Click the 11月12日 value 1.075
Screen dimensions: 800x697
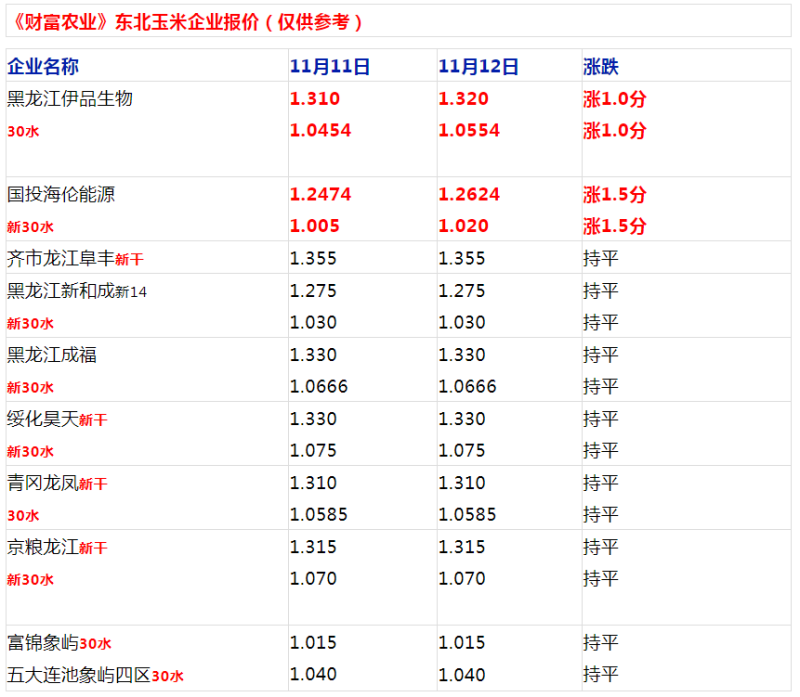tap(462, 451)
